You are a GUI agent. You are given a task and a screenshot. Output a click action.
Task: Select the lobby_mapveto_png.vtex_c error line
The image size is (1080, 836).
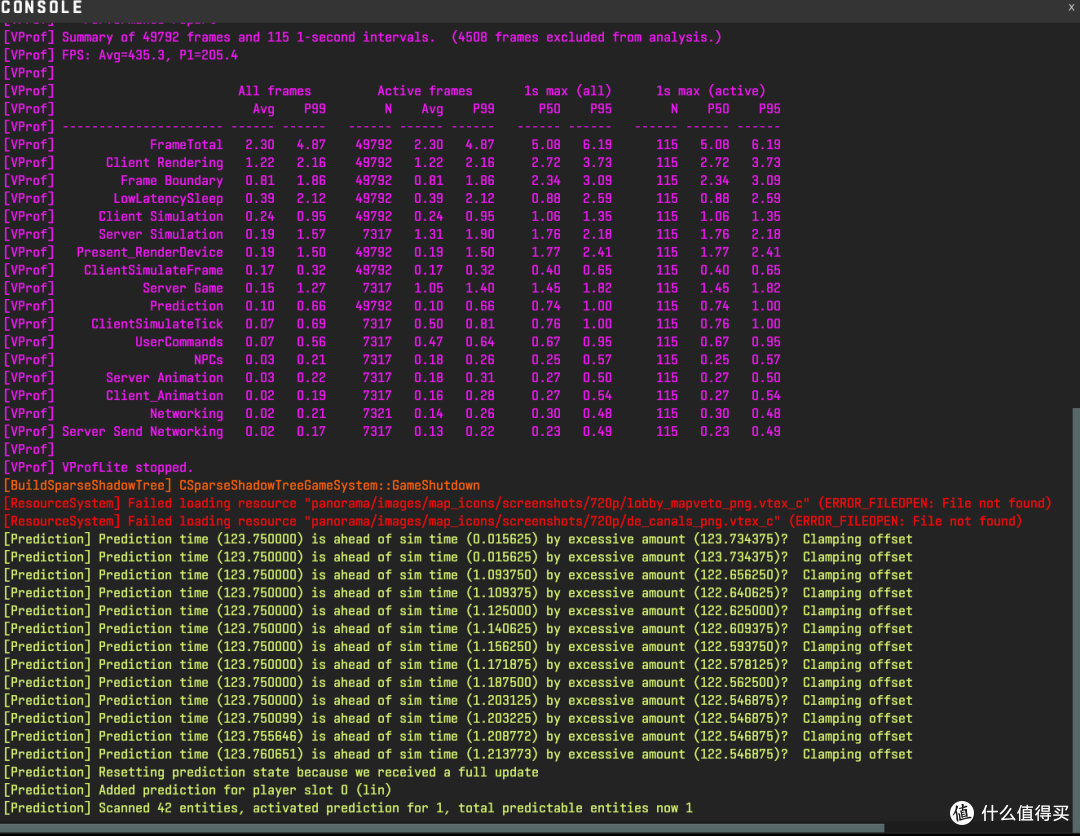528,503
